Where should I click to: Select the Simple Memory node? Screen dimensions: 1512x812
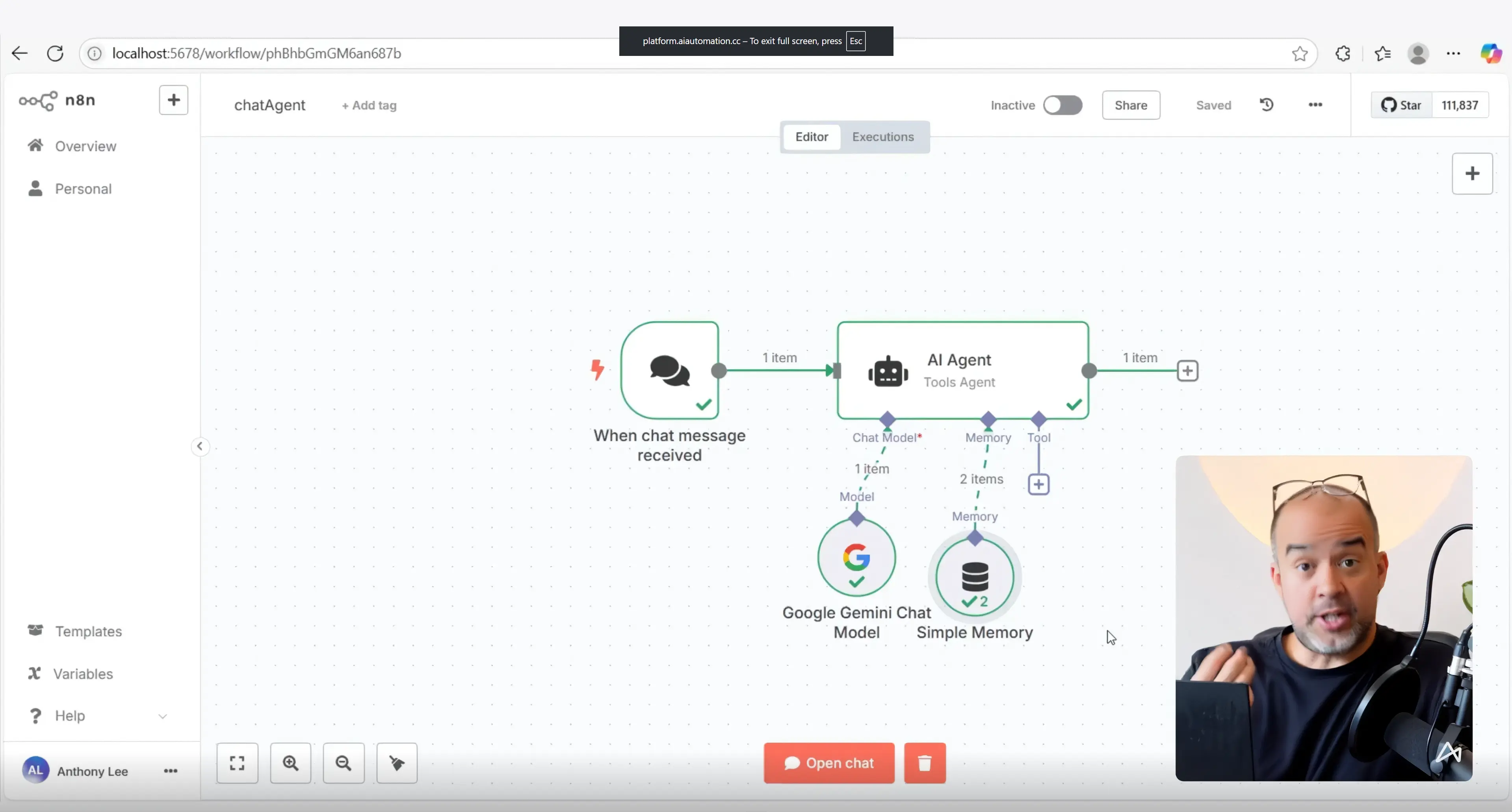coord(974,577)
